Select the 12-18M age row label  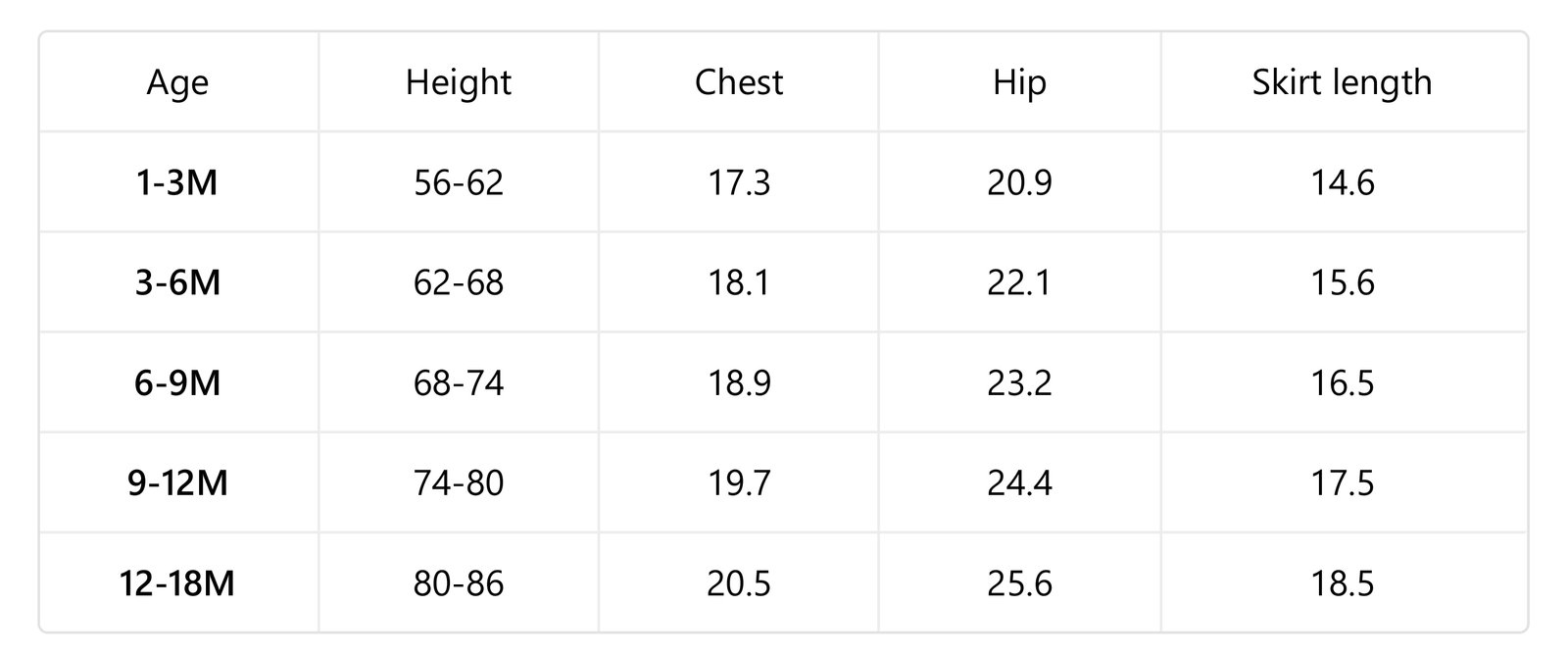177,583
